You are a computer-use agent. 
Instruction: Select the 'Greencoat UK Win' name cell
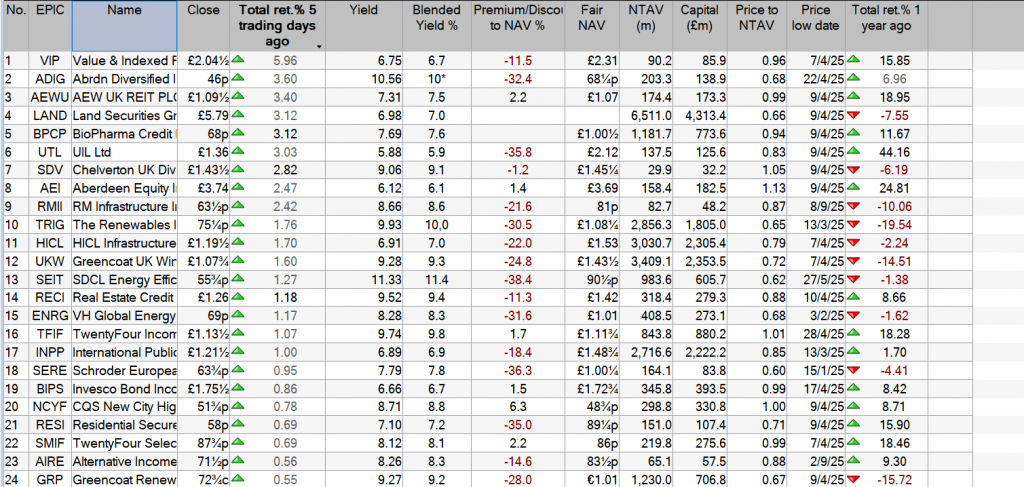124,262
